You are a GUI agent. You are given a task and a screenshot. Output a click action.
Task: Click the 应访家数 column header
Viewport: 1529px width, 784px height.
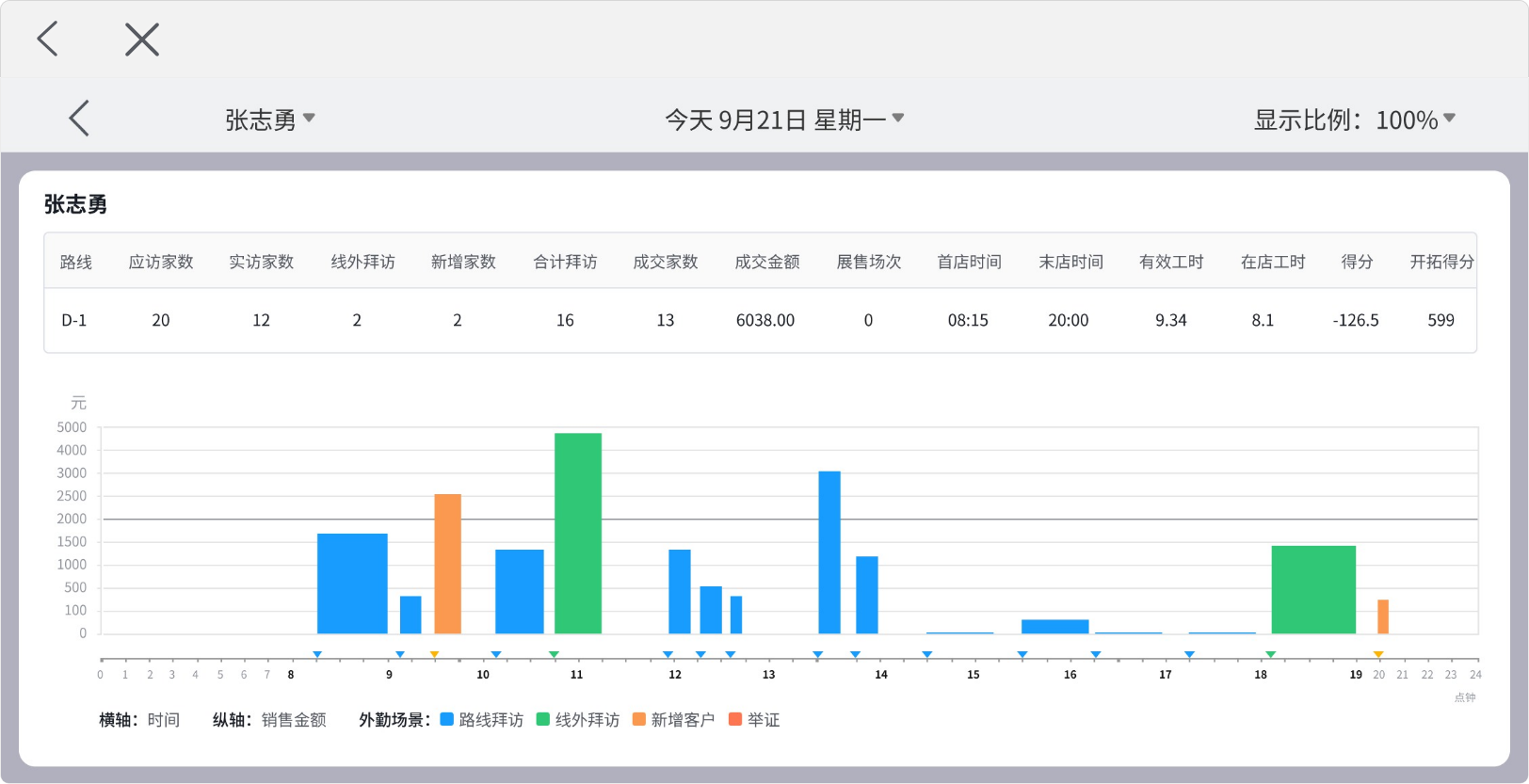(161, 262)
